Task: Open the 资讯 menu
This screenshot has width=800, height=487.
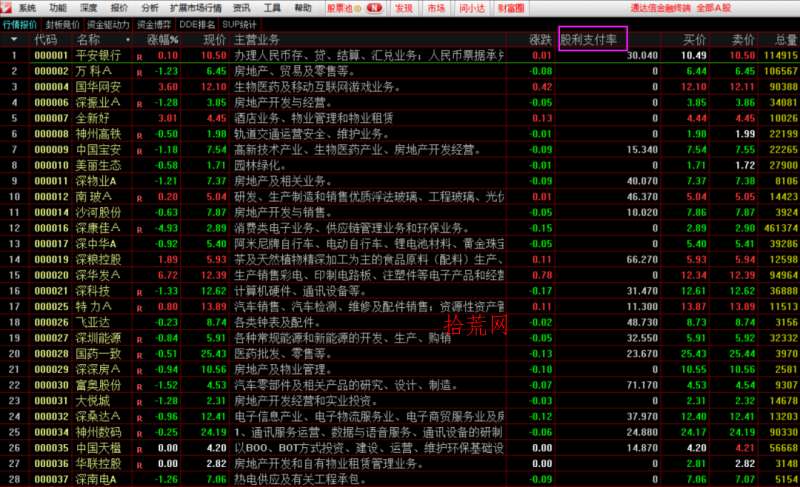Action: [242, 8]
